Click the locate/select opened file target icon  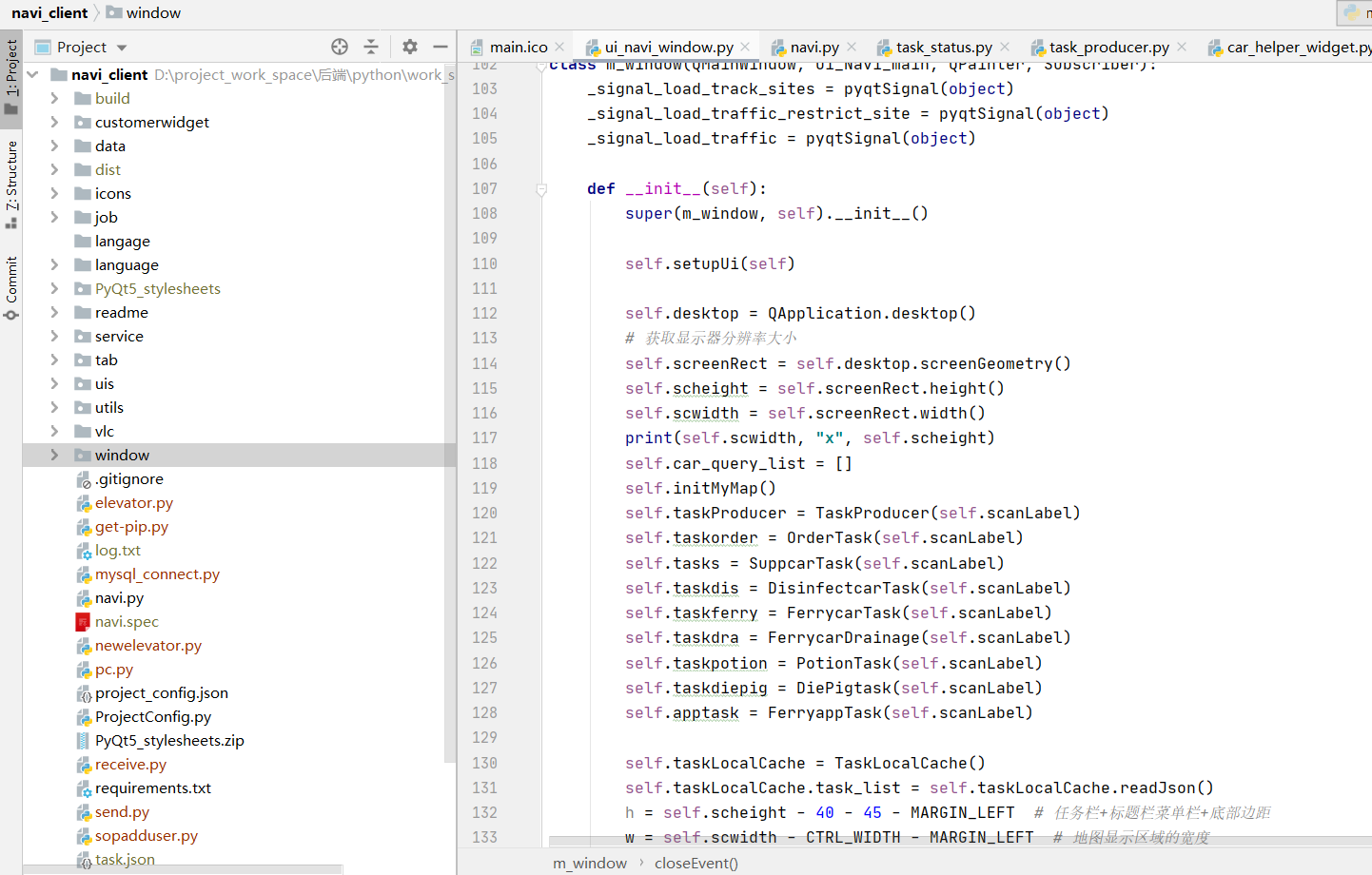340,47
